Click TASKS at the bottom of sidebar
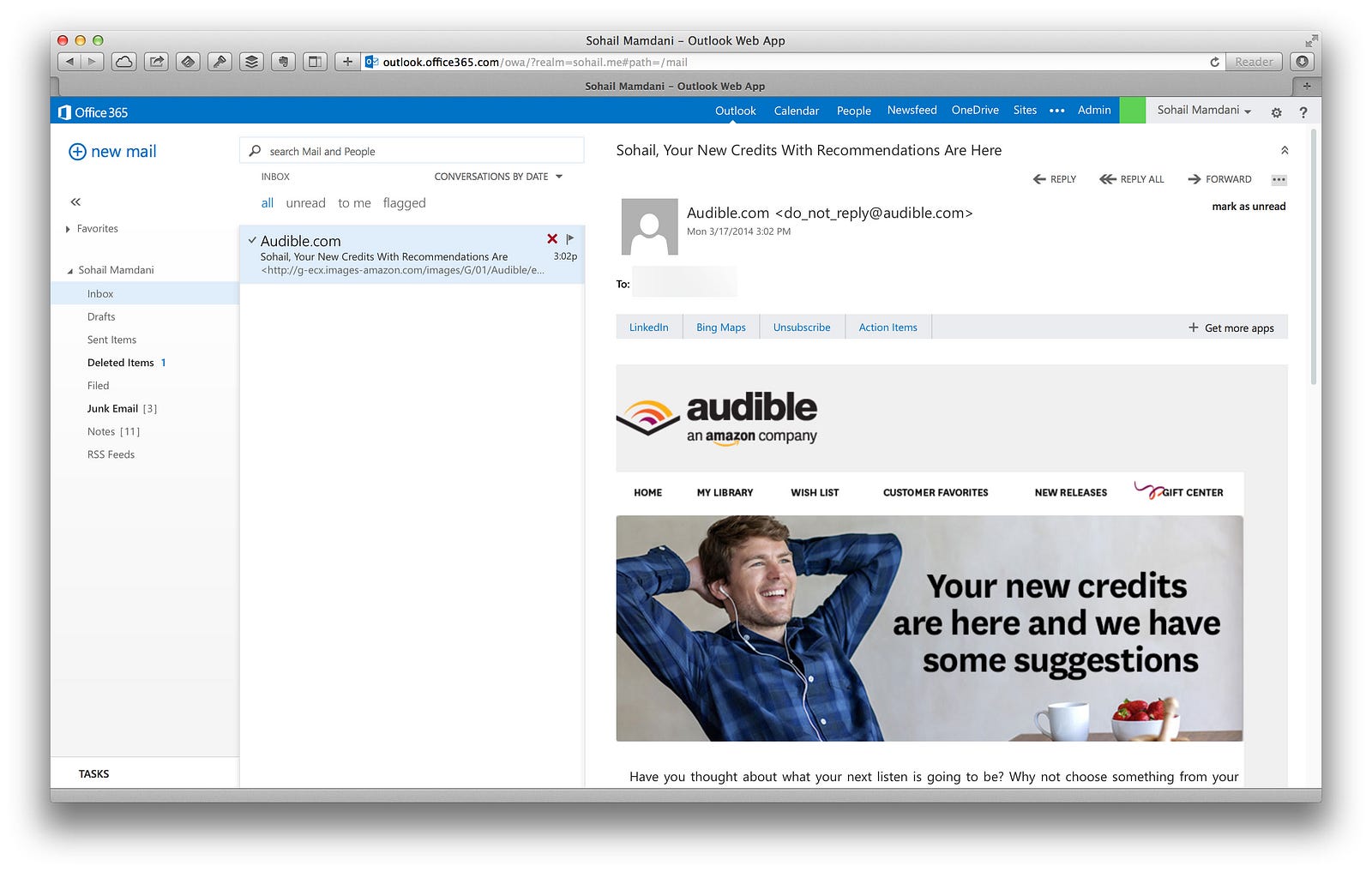The height and width of the screenshot is (872, 1372). pyautogui.click(x=93, y=774)
